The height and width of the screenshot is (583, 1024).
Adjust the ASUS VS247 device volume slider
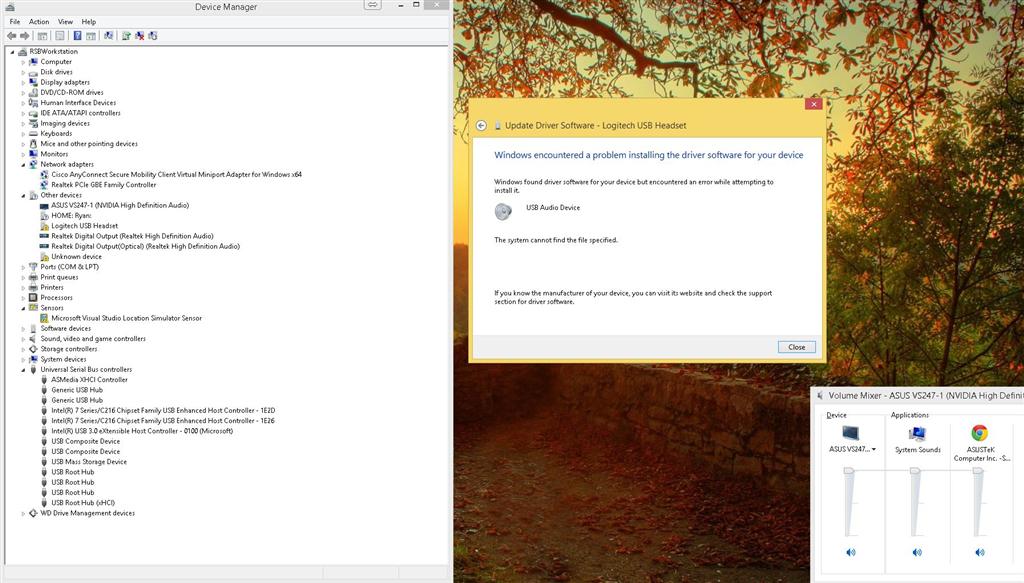849,471
